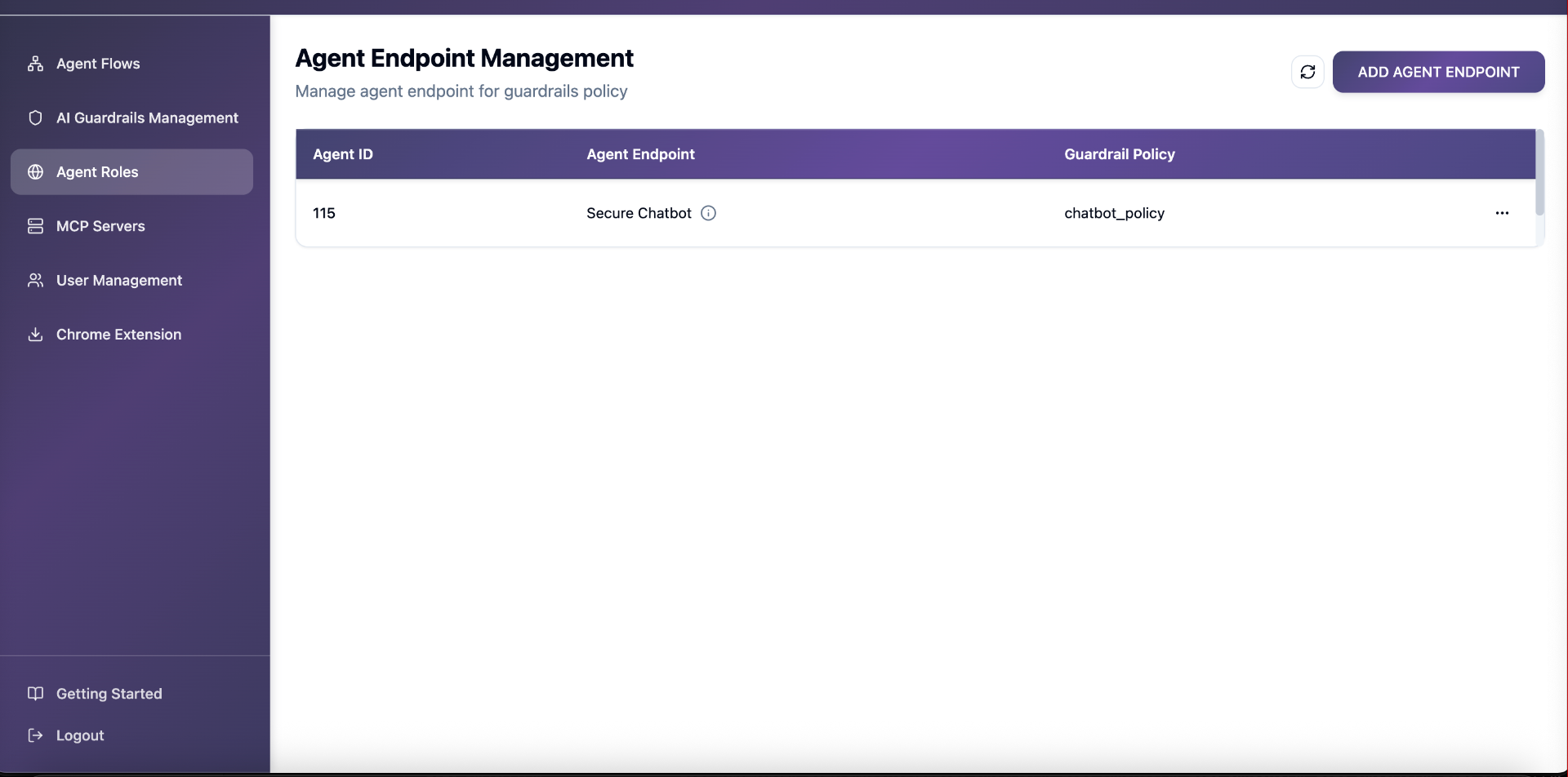Click the info icon beside Secure Chatbot
This screenshot has height=777, width=1568.
[x=708, y=213]
